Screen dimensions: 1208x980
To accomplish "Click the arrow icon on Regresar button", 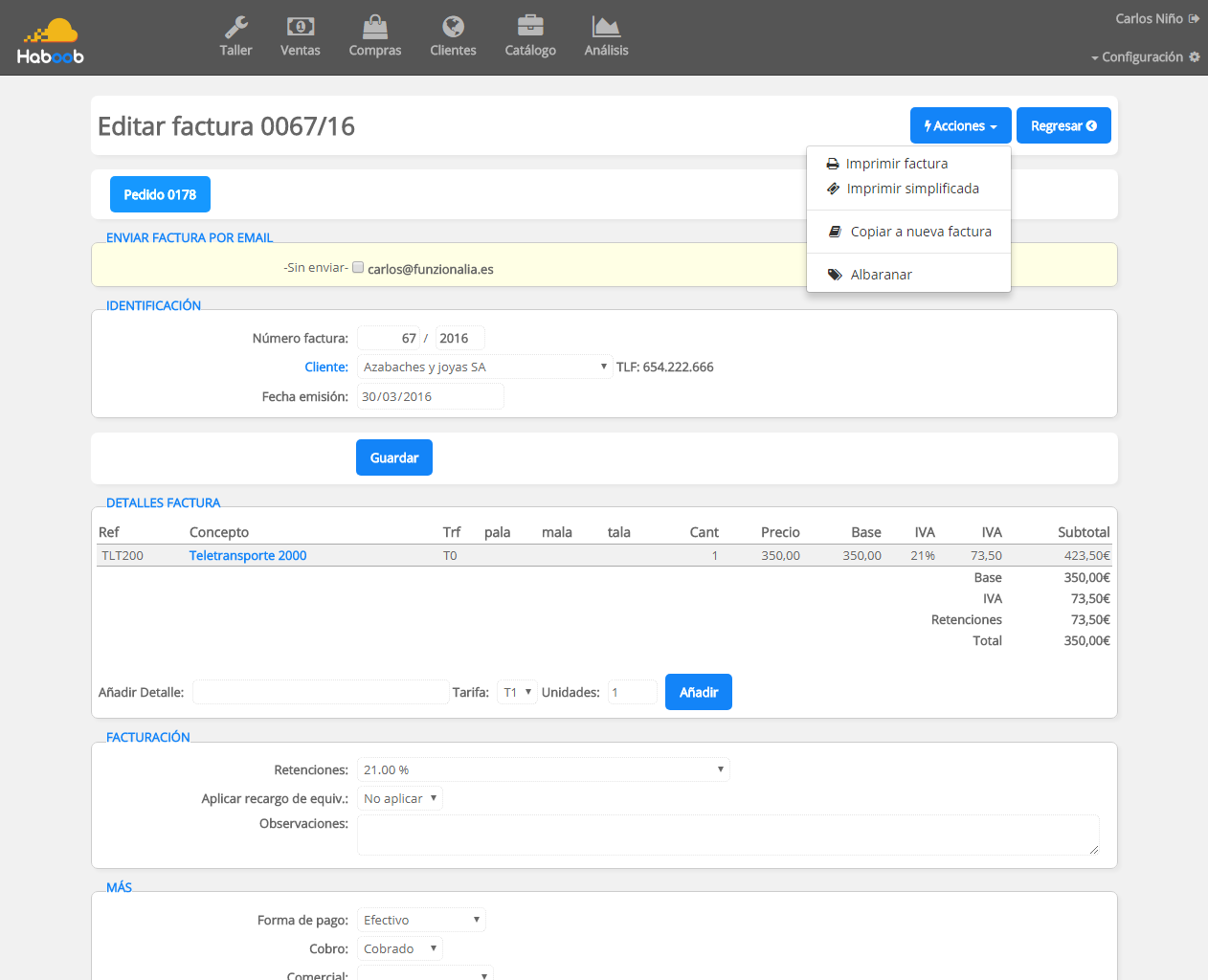I will tap(1091, 126).
